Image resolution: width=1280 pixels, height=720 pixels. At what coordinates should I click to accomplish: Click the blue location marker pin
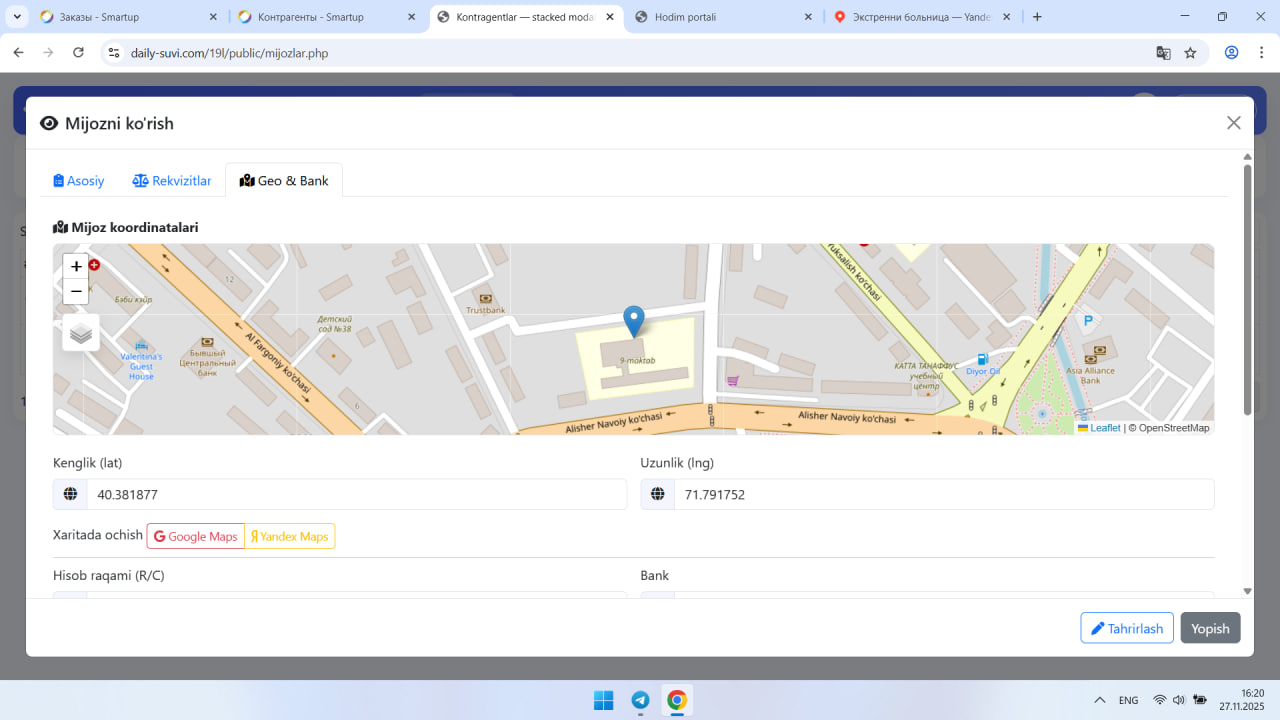[x=633, y=320]
